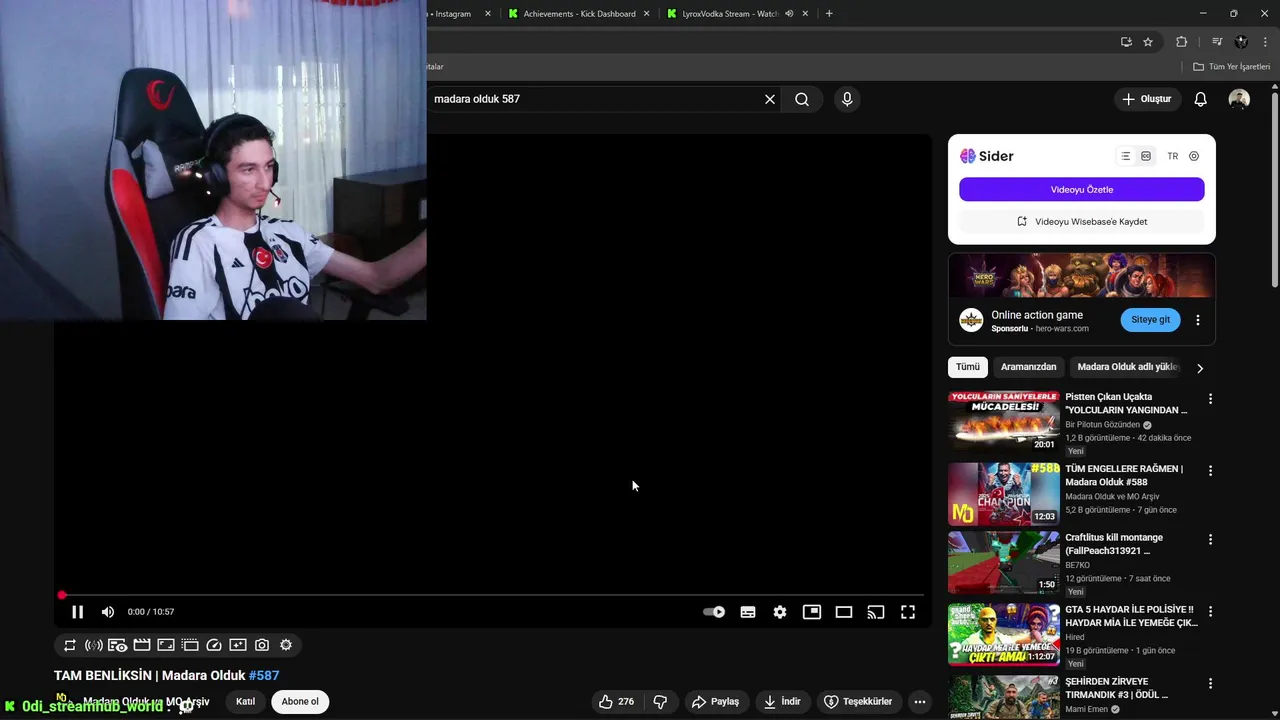Open the player settings gear
Image resolution: width=1280 pixels, height=720 pixels.
click(780, 612)
